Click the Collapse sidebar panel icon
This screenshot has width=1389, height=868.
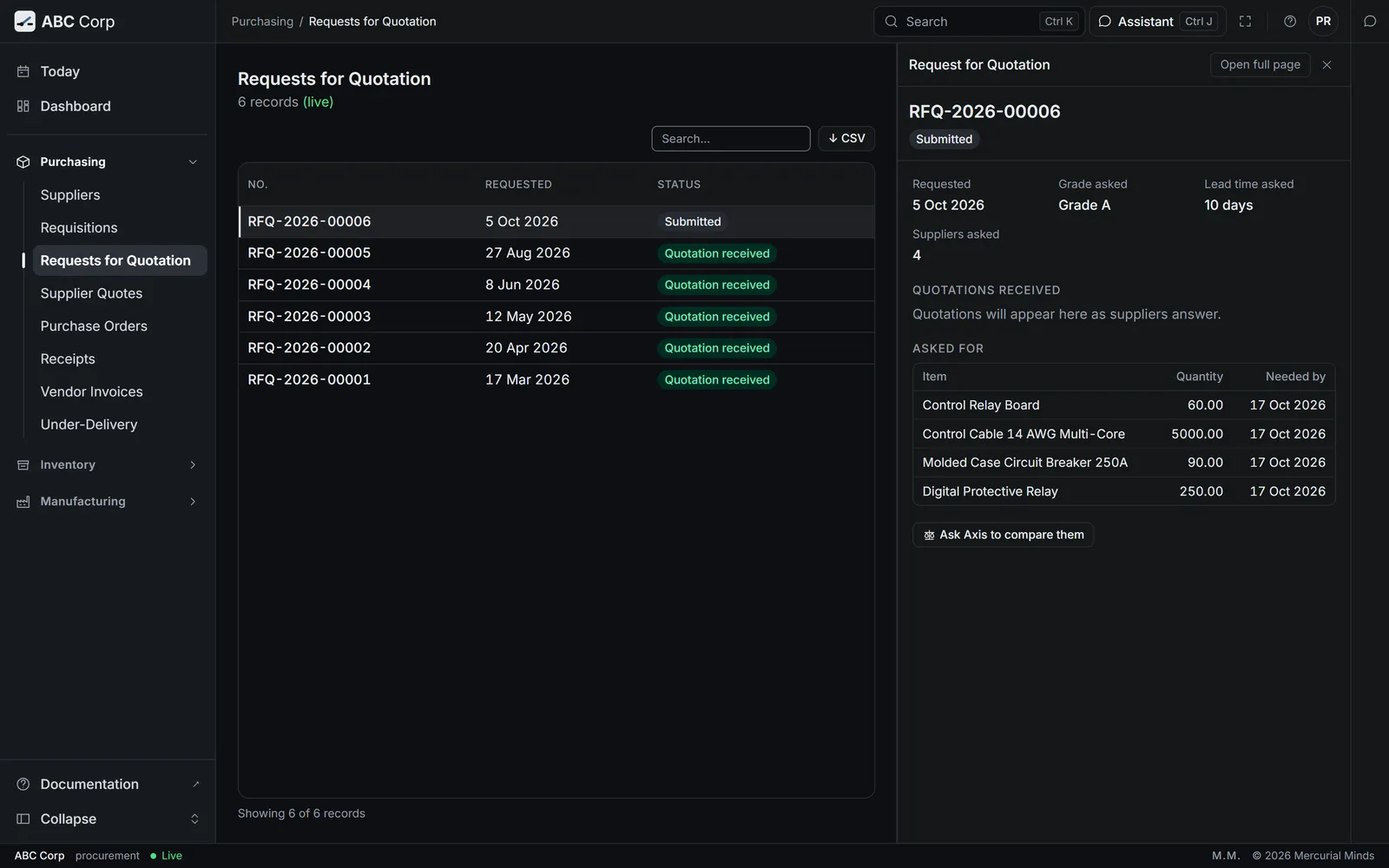[x=23, y=819]
